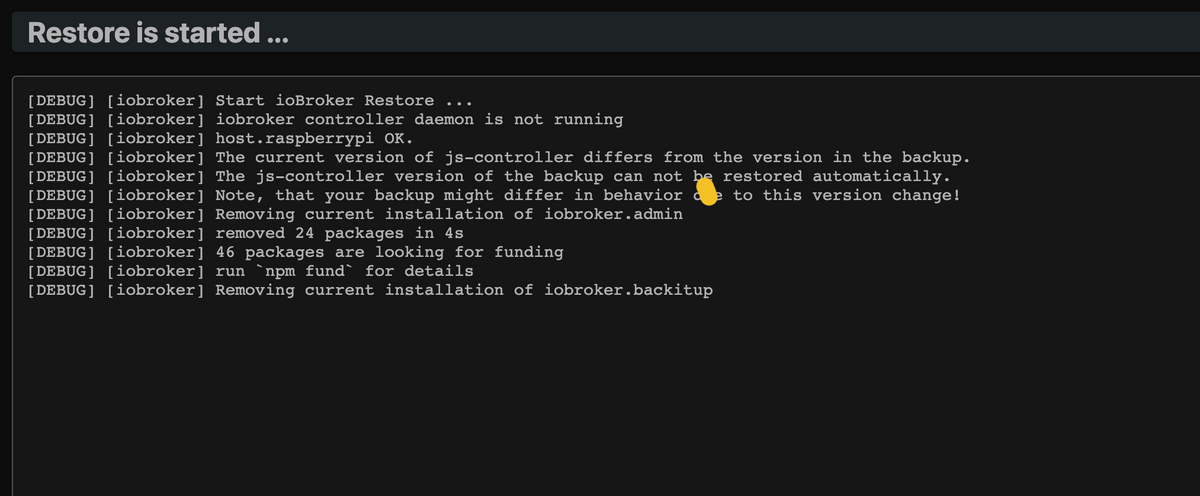The image size is (1200, 496).
Task: Click the line about js-controller version differing
Action: point(592,158)
